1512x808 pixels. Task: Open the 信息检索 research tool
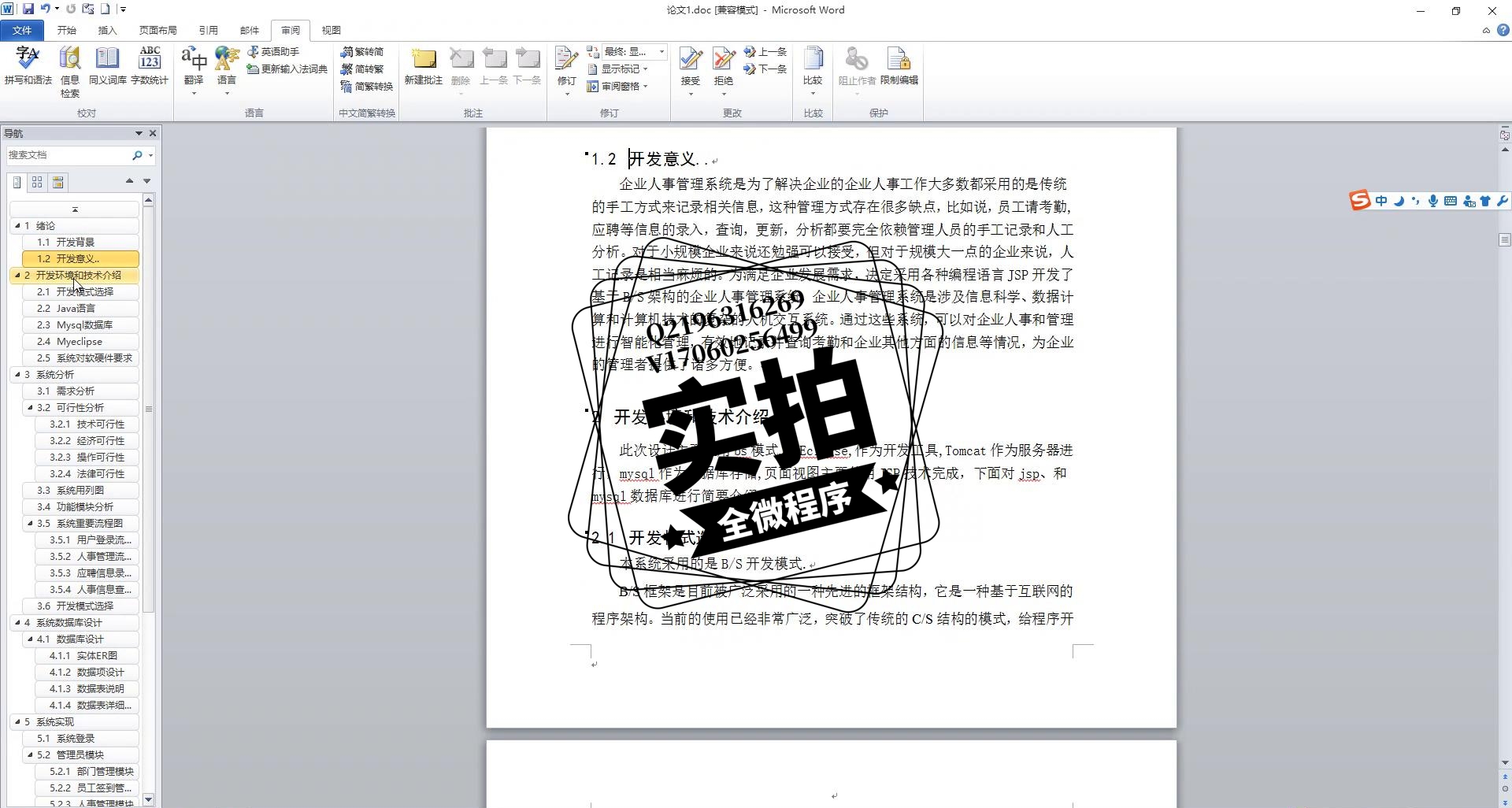[x=70, y=72]
